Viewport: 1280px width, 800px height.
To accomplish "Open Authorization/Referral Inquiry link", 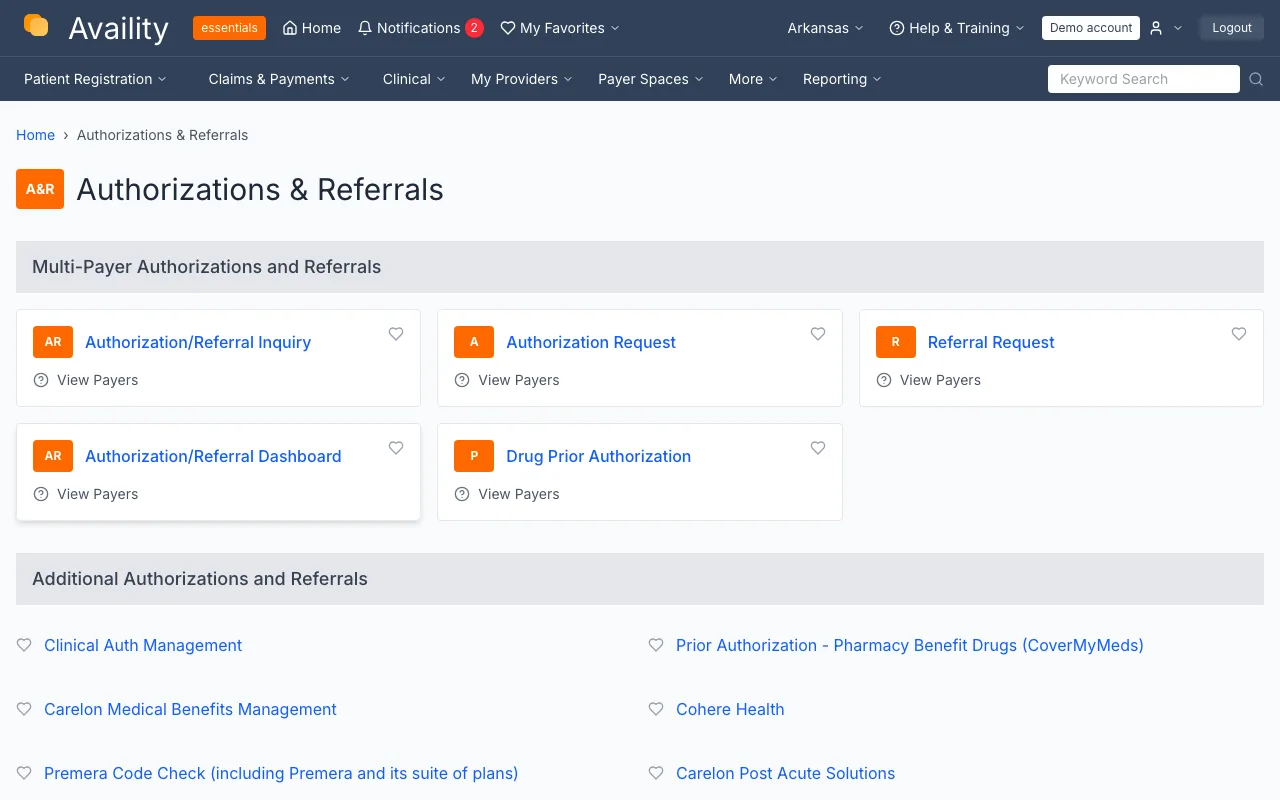I will click(x=198, y=342).
